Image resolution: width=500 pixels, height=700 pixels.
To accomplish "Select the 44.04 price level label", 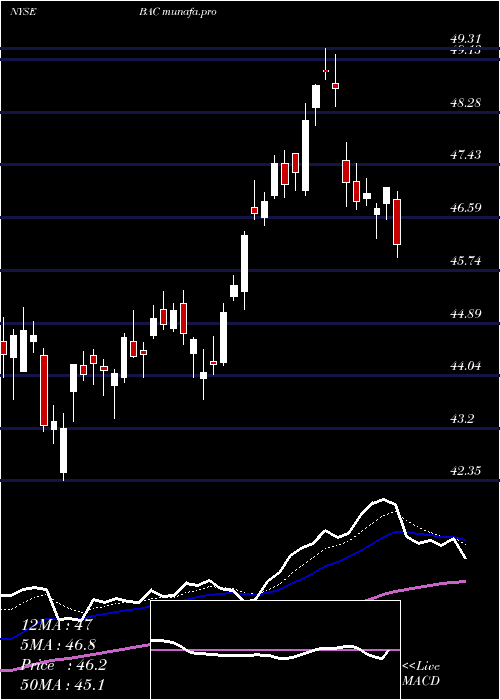I will pyautogui.click(x=465, y=366).
